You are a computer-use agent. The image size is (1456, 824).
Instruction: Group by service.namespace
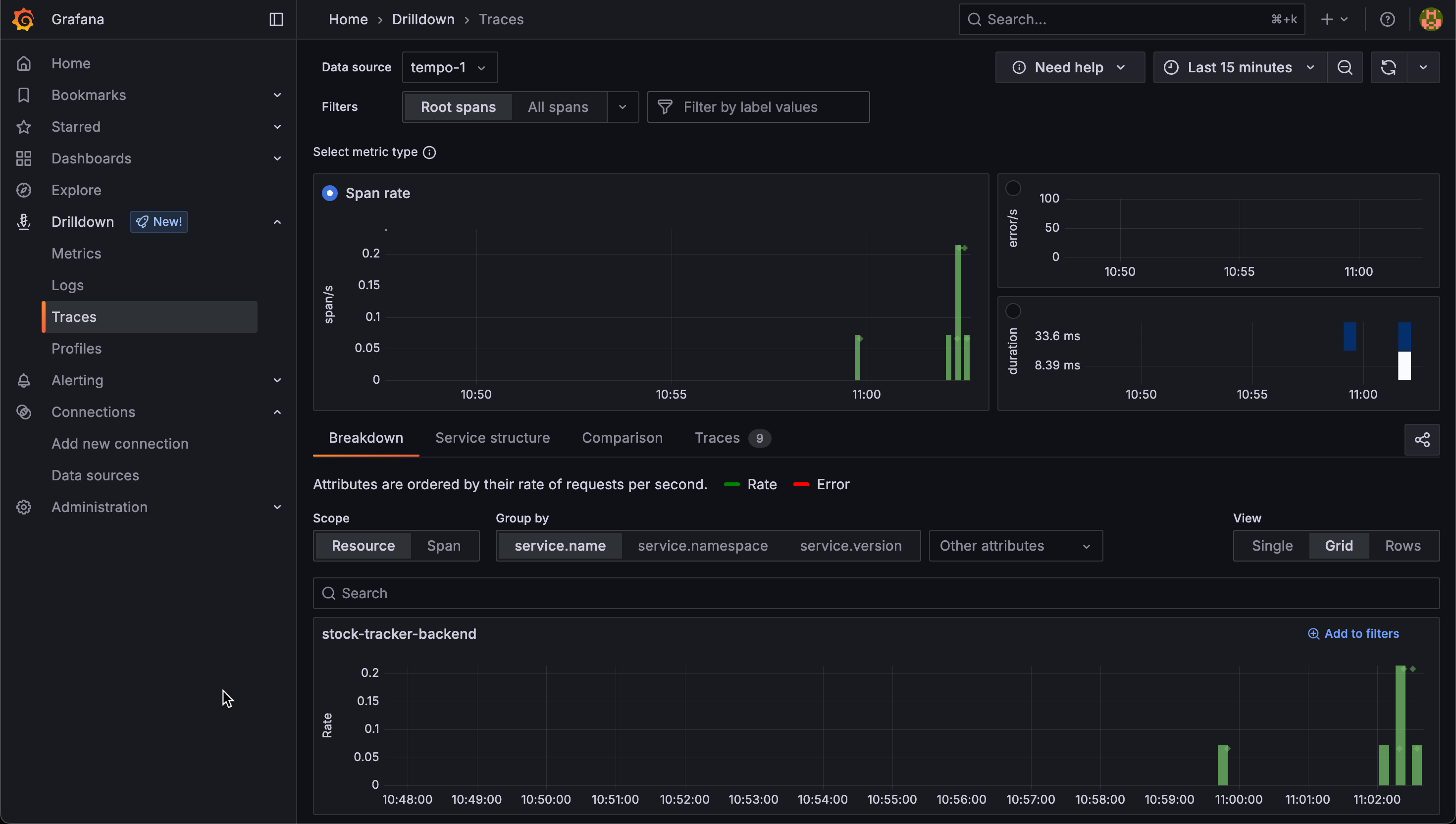702,546
